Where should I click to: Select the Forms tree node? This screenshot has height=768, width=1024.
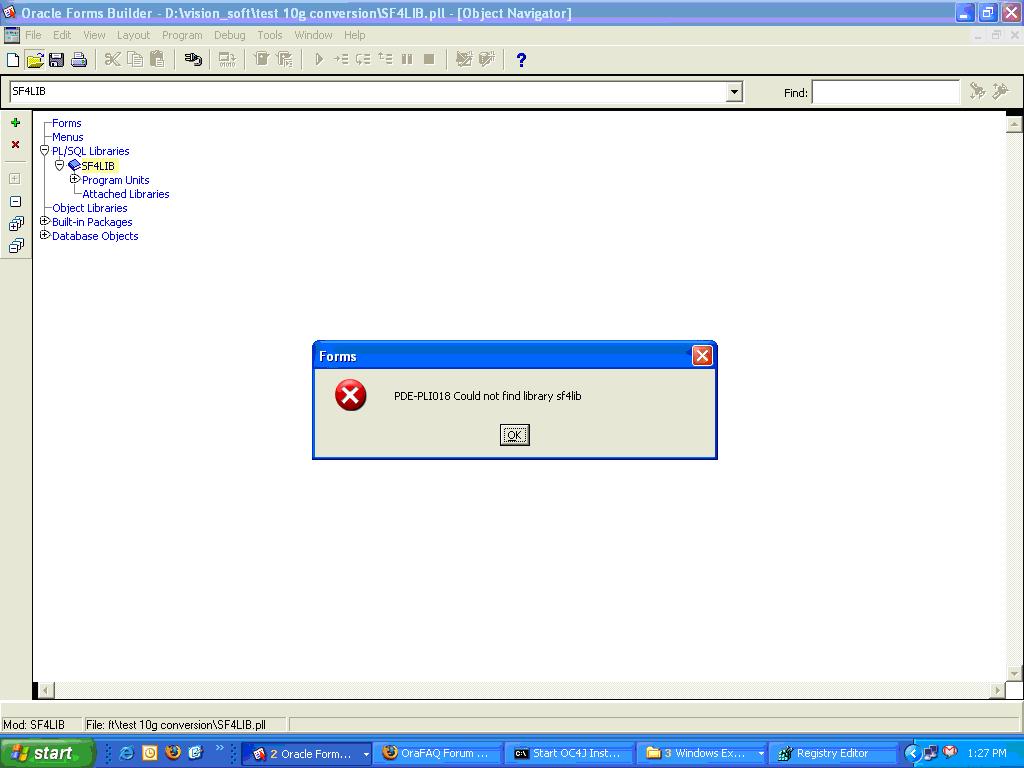pyautogui.click(x=67, y=123)
